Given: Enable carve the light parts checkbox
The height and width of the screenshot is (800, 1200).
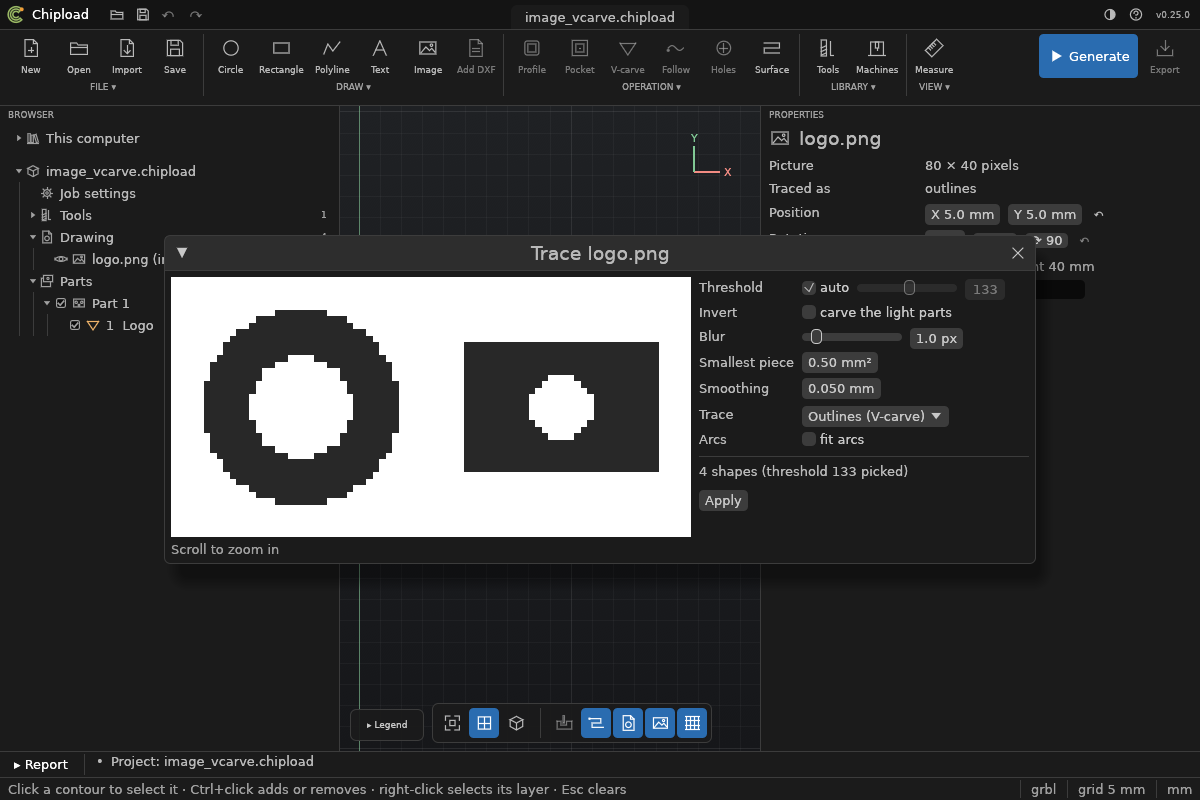Looking at the screenshot, I should (809, 312).
